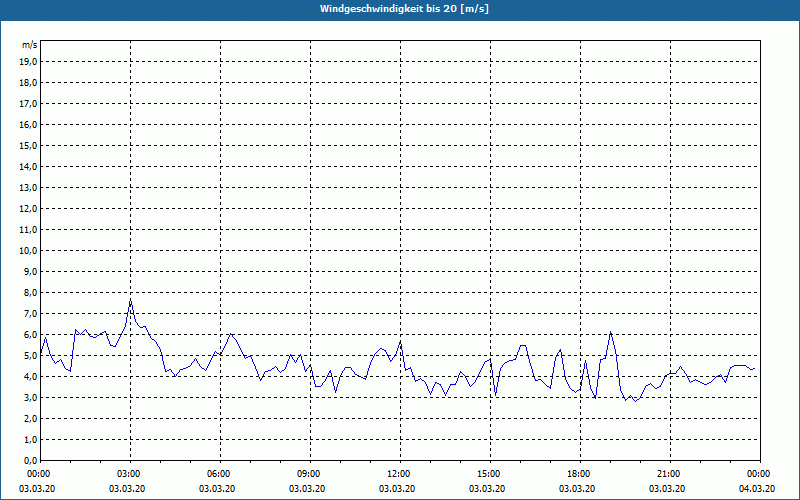Select the '09:00' x-axis time

click(310, 474)
